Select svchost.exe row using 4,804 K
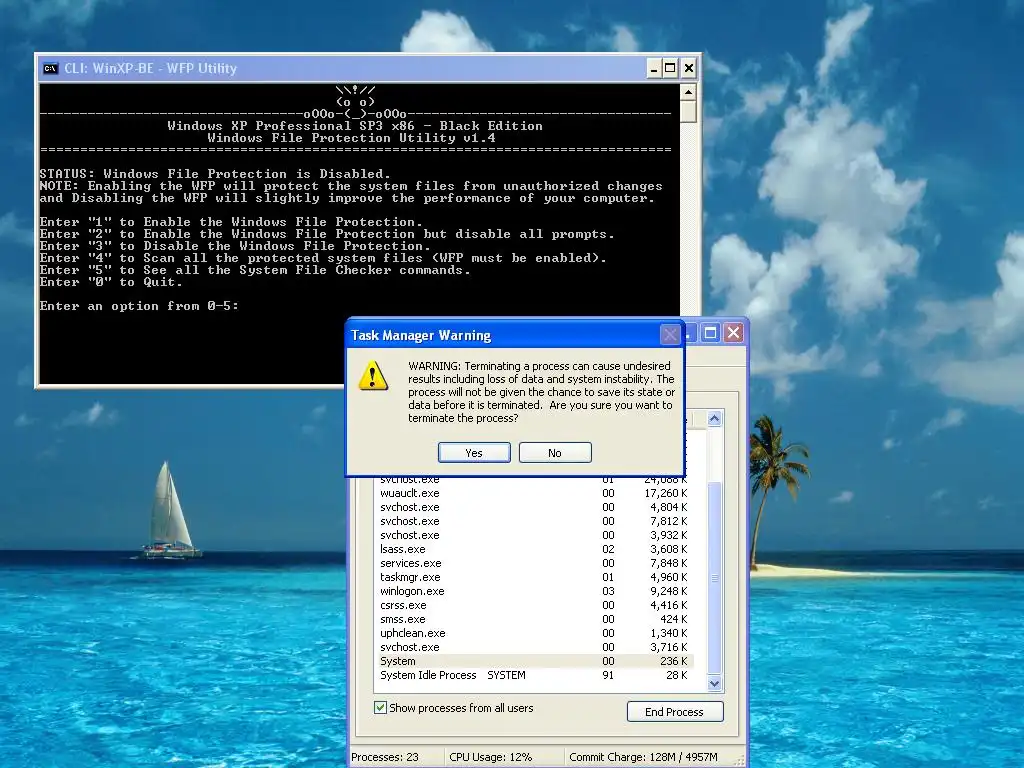The width and height of the screenshot is (1024, 768). tap(536, 507)
